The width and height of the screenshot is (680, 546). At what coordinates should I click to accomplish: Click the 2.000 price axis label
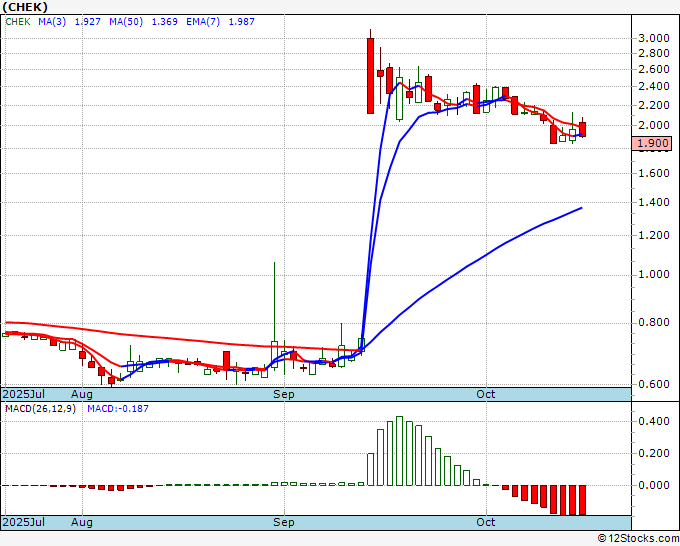[x=654, y=125]
